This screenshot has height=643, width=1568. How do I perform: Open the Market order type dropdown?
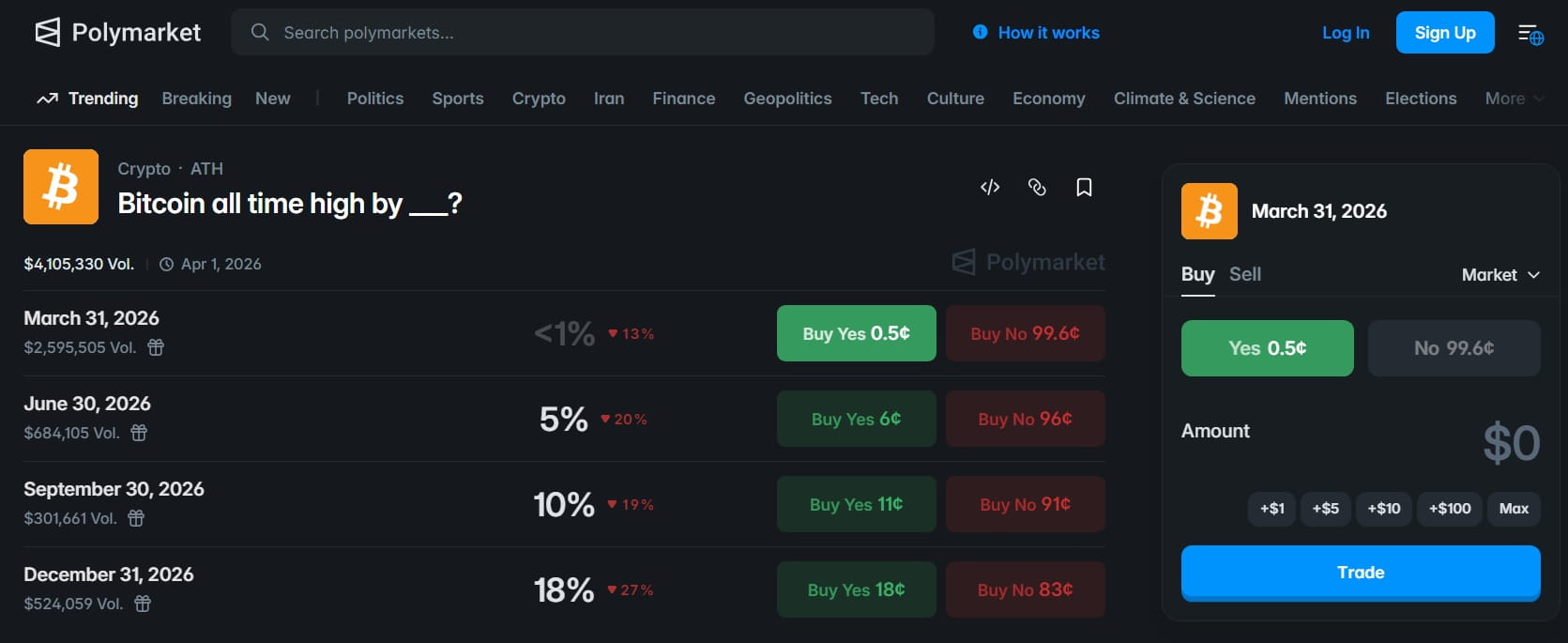pyautogui.click(x=1500, y=275)
